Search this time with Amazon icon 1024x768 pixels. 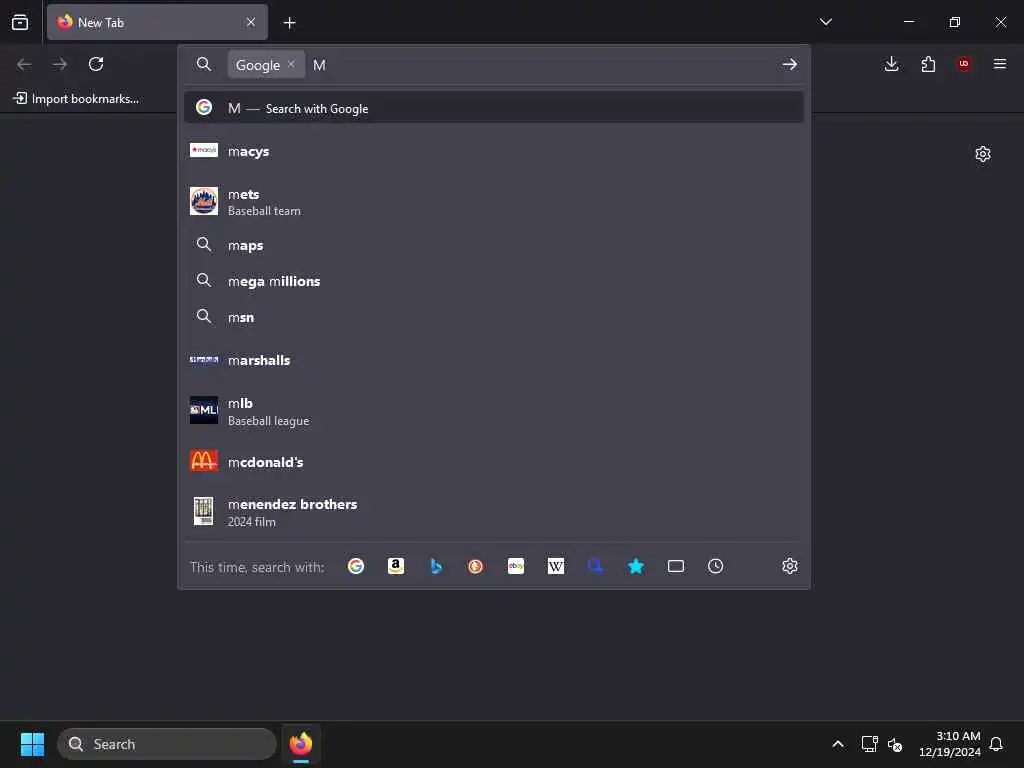pyautogui.click(x=396, y=566)
